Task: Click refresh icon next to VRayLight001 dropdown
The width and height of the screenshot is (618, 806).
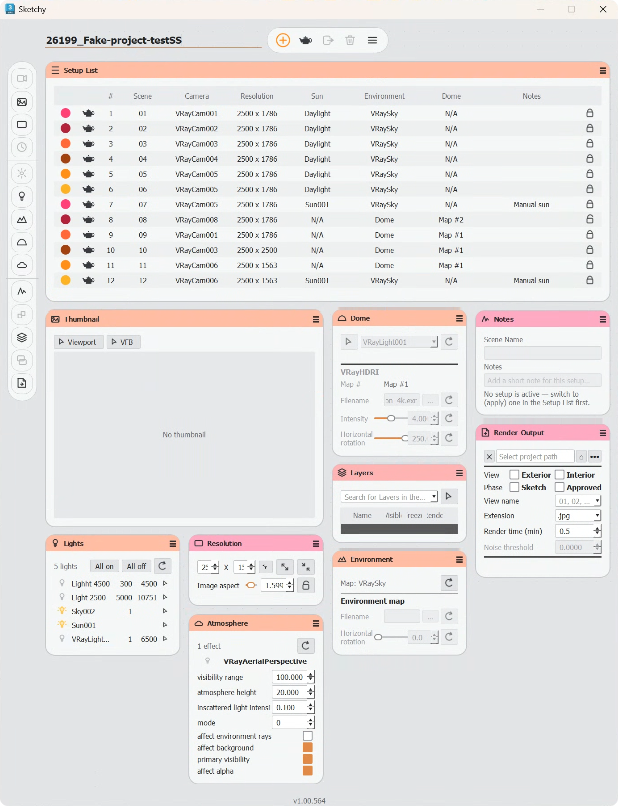Action: [449, 342]
